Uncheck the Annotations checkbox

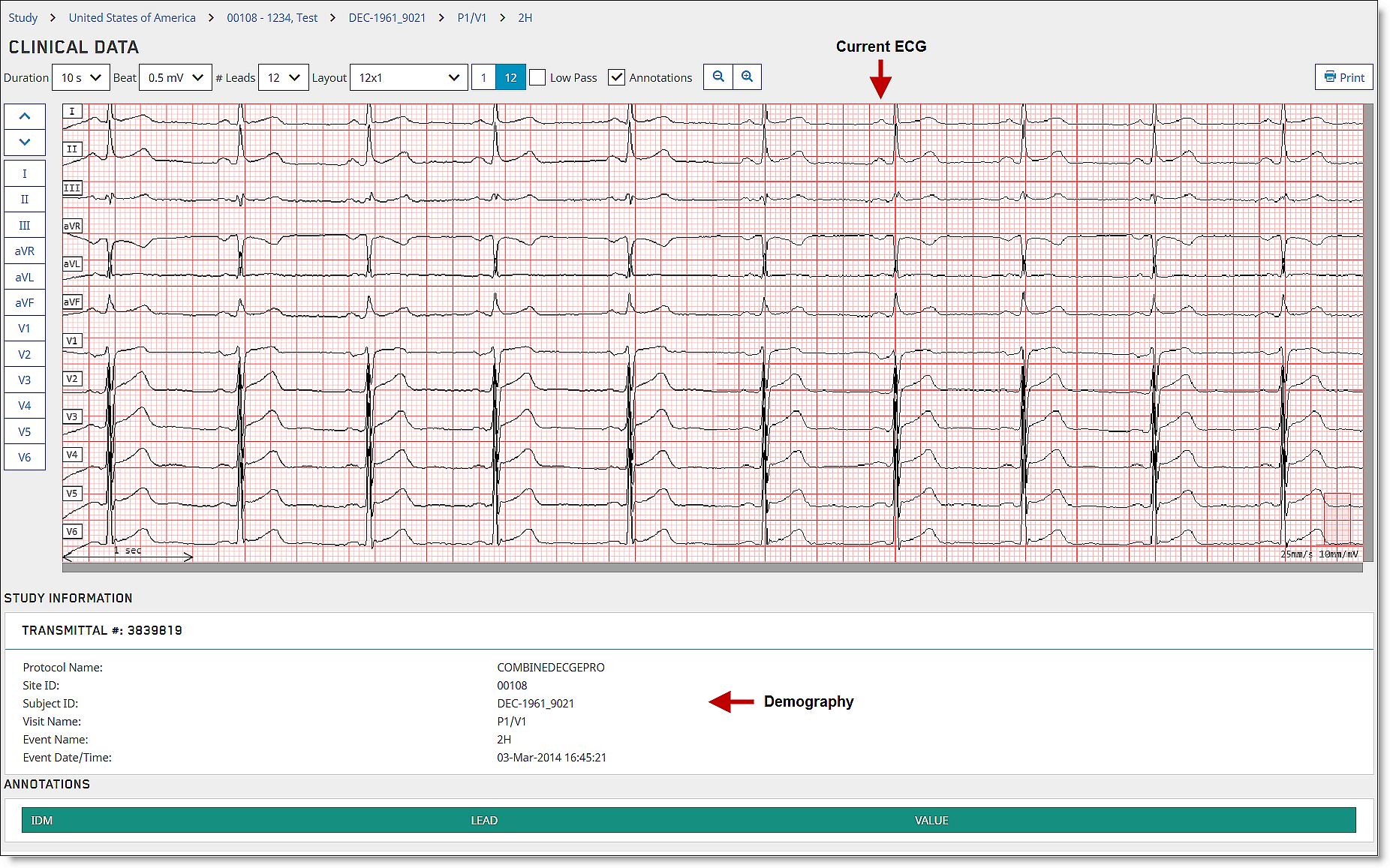point(616,77)
